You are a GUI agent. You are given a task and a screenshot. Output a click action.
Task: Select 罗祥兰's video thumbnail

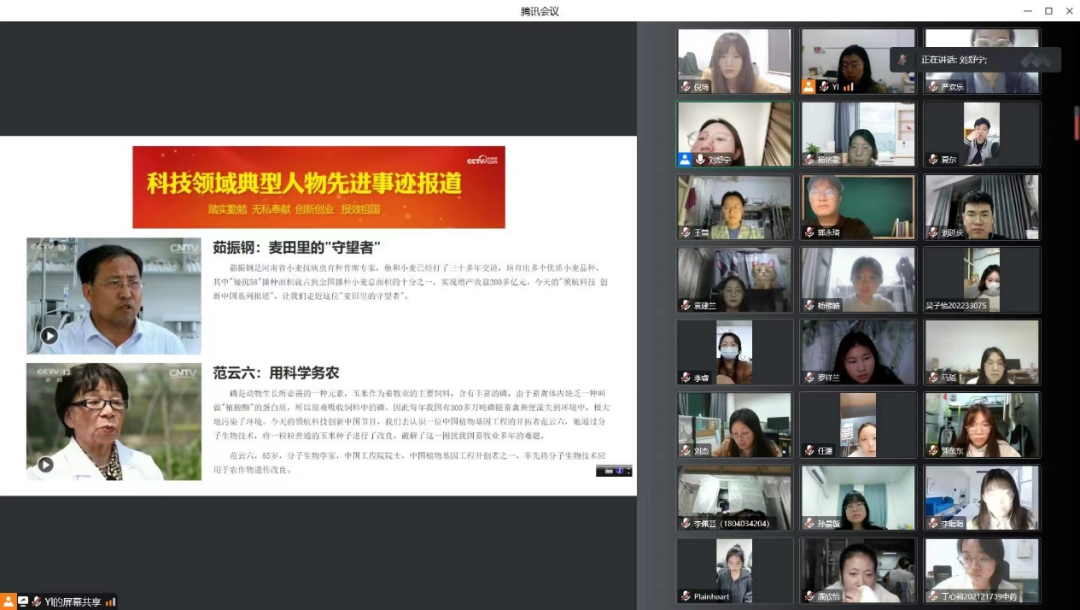[858, 352]
